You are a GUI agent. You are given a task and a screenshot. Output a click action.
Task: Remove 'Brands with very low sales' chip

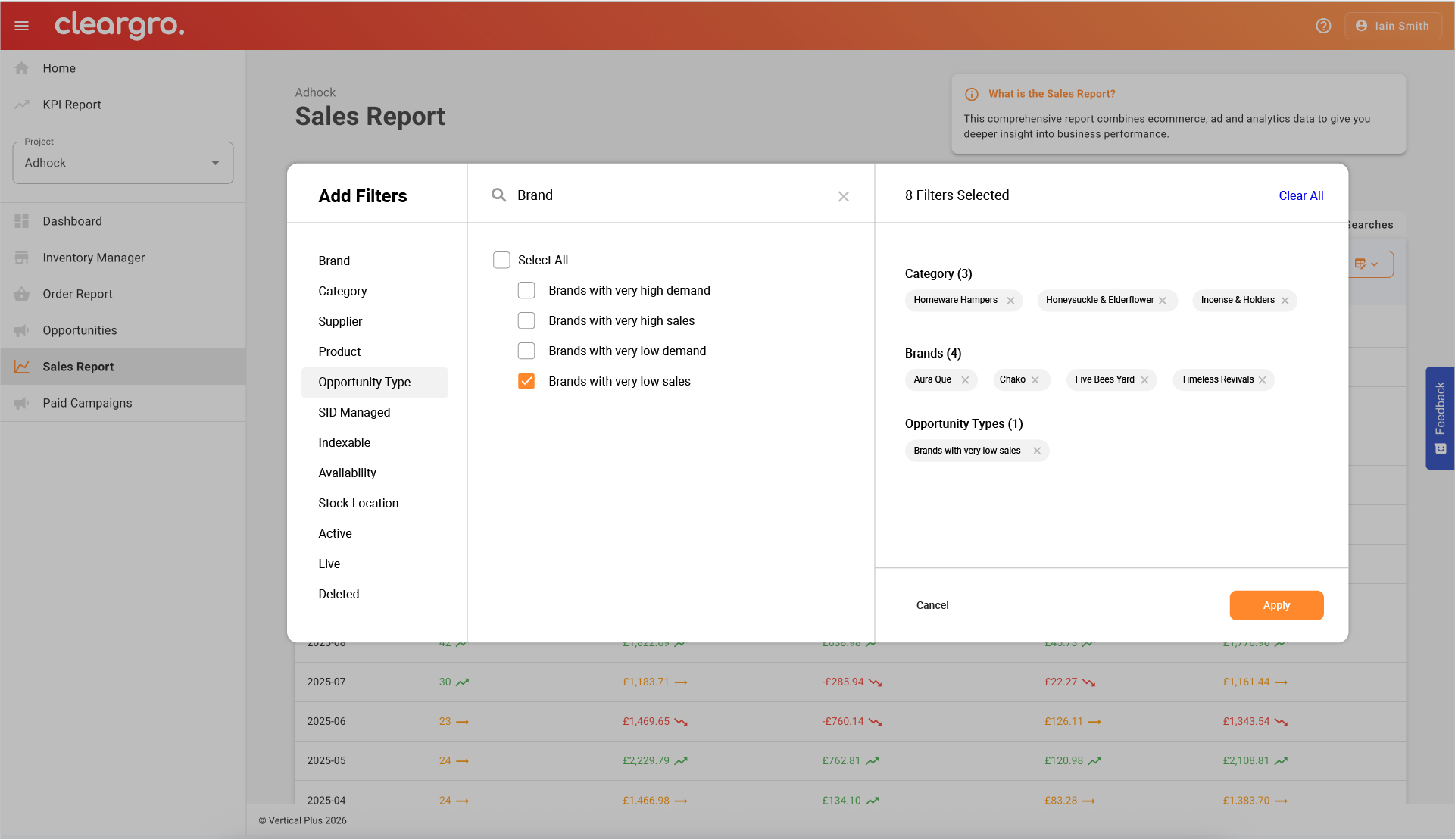(x=1037, y=451)
